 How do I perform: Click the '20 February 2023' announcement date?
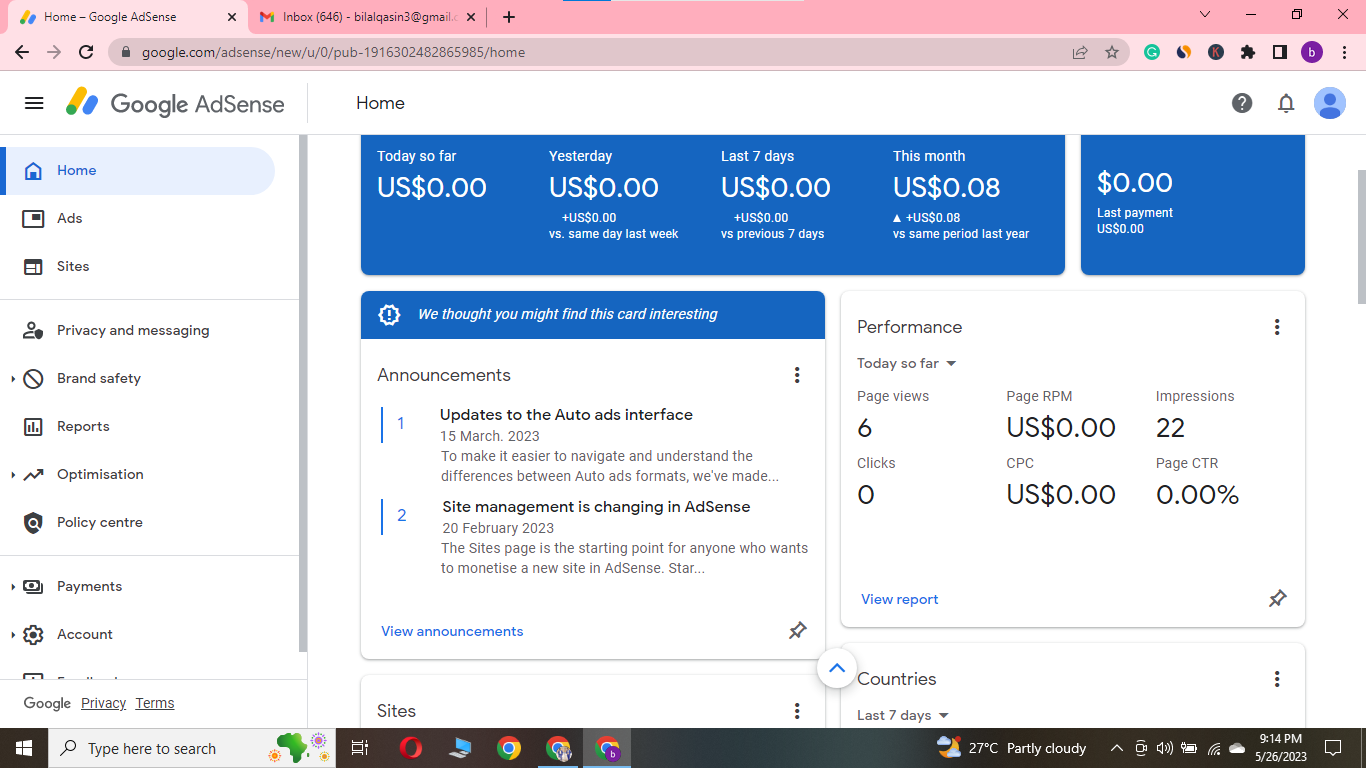(x=498, y=528)
